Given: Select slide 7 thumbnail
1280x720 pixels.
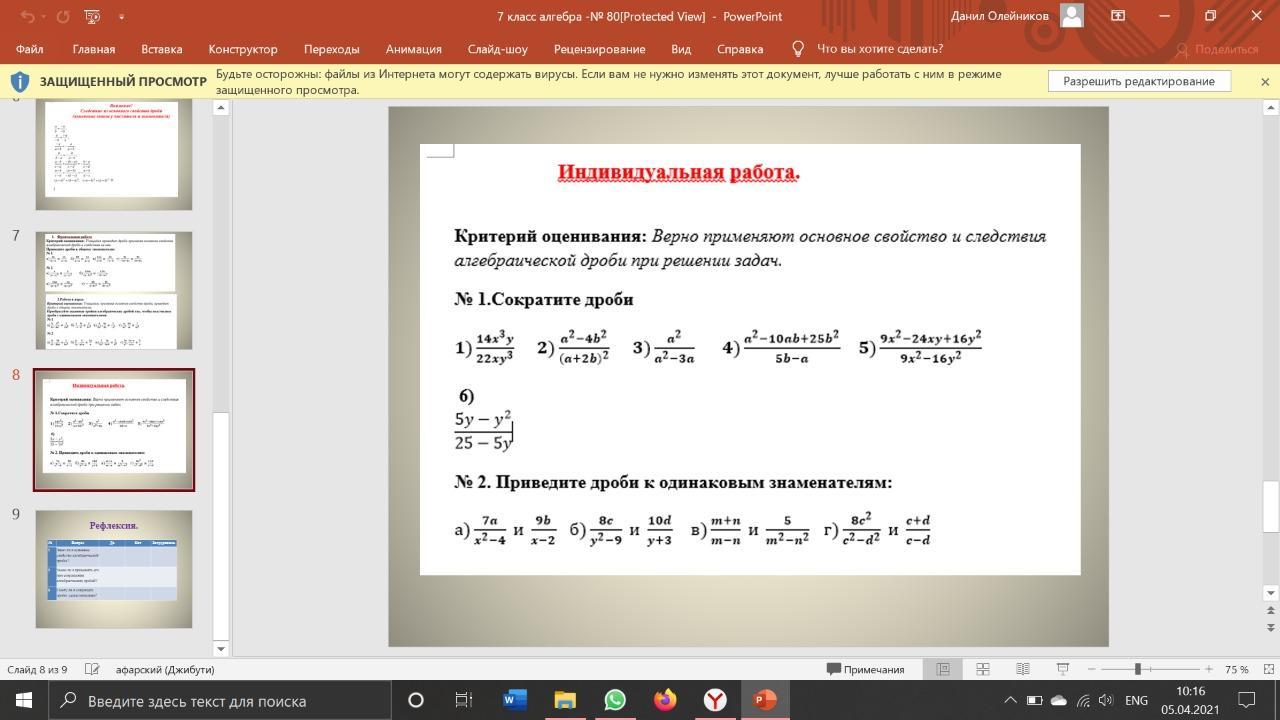Looking at the screenshot, I should point(114,290).
